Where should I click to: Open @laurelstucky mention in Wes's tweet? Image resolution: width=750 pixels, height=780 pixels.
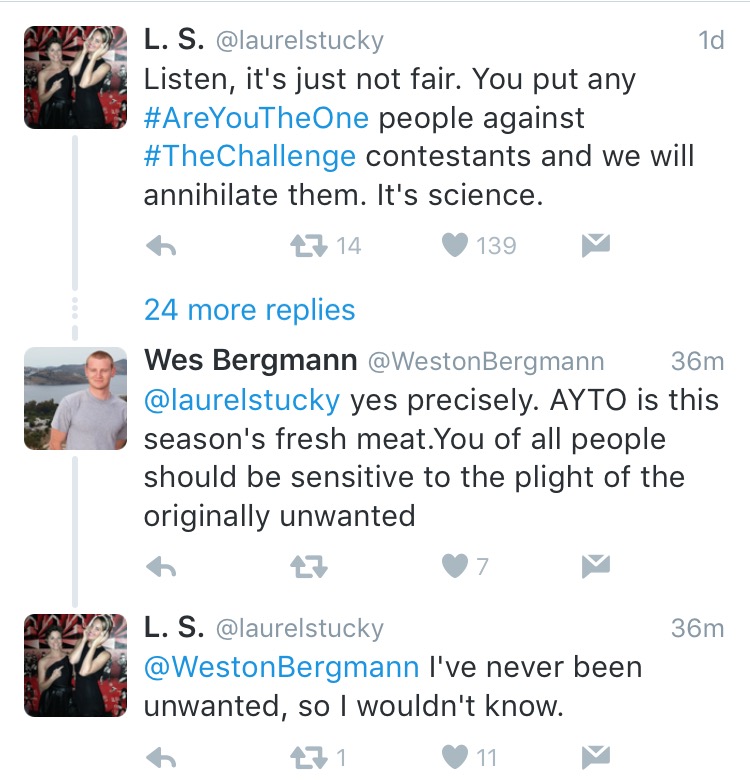click(x=242, y=400)
